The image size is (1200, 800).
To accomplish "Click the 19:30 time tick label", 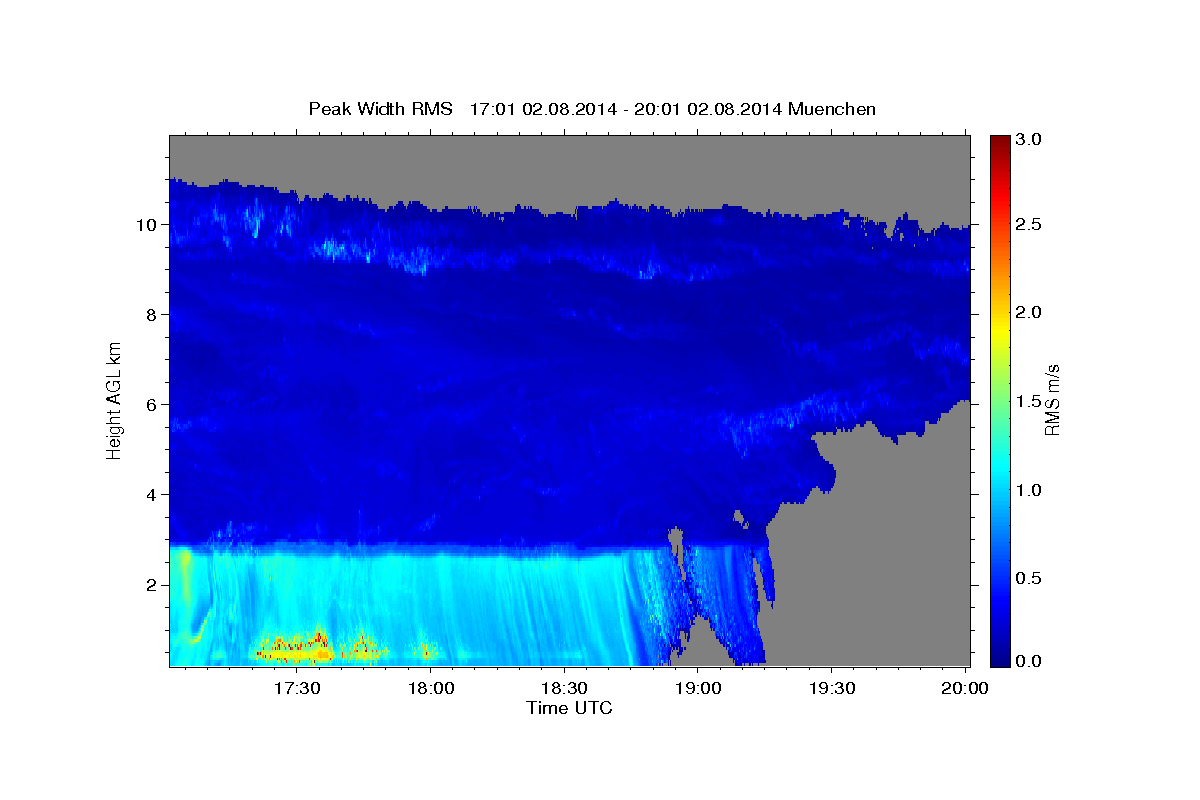I will (831, 689).
